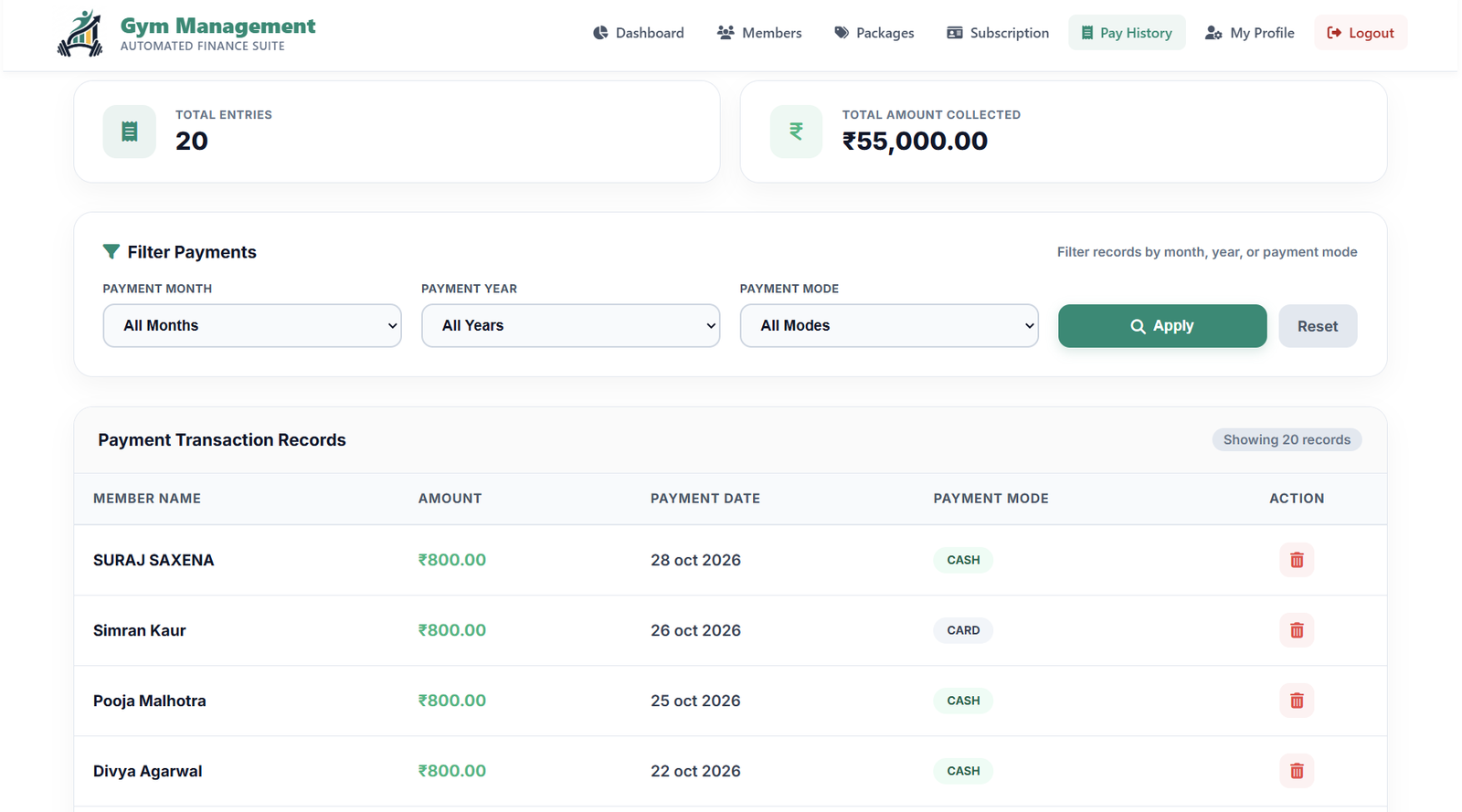This screenshot has height=812, width=1462.
Task: Select the Pooja Malhotra member name
Action: tap(150, 701)
